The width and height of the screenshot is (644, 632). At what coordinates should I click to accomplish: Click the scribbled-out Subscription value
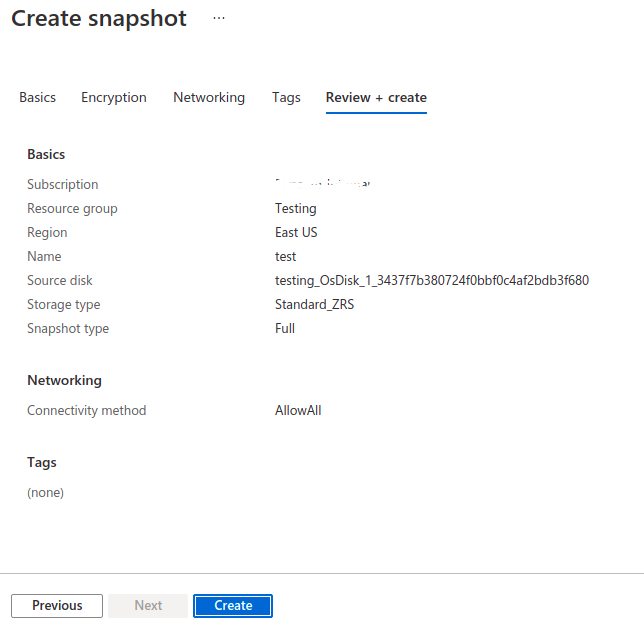[314, 184]
